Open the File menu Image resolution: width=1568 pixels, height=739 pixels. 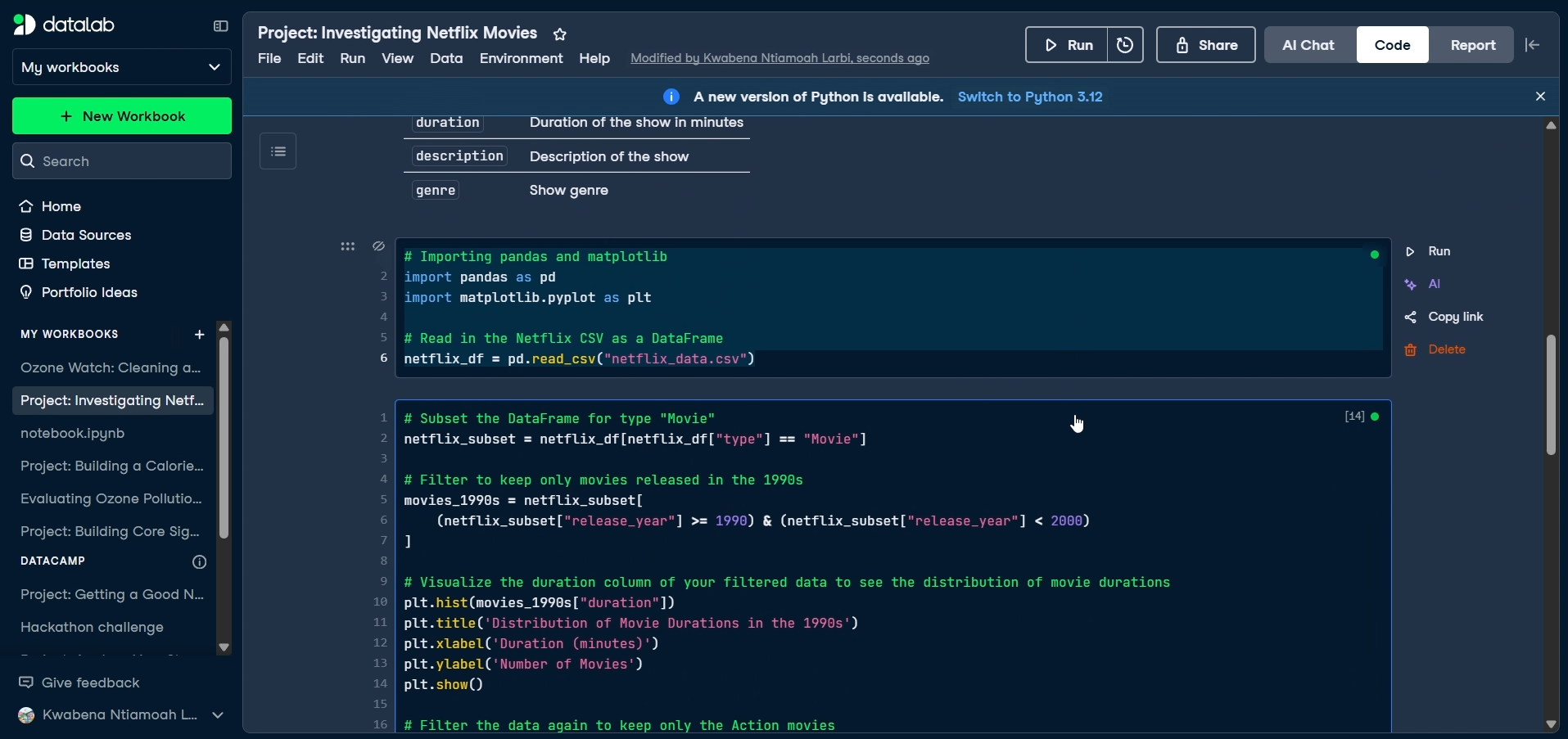[x=269, y=59]
